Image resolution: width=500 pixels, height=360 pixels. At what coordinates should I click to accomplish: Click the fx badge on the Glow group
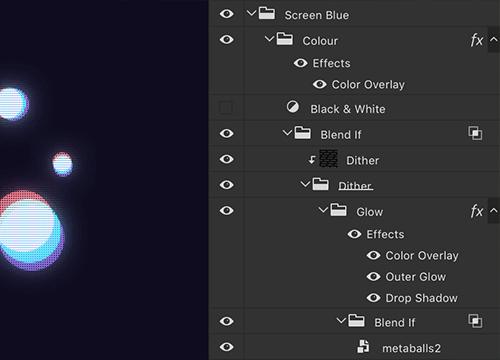(477, 211)
